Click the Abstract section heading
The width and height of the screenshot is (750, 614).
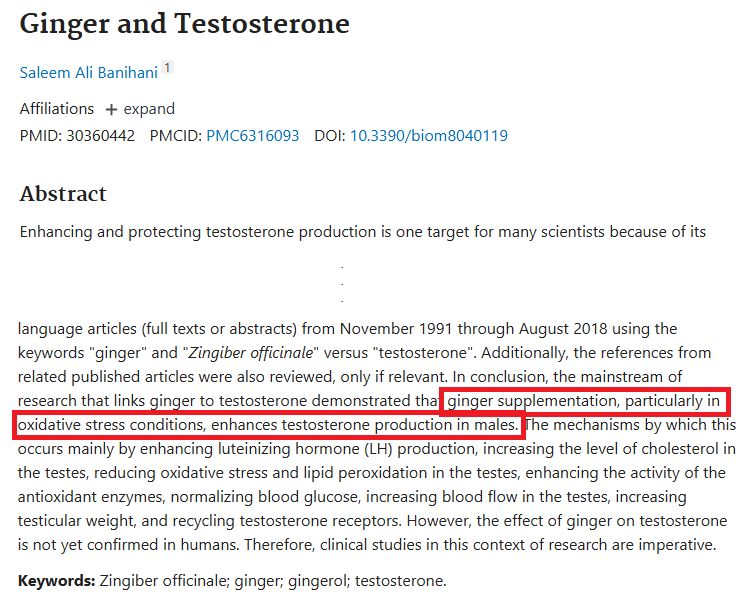pyautogui.click(x=63, y=194)
